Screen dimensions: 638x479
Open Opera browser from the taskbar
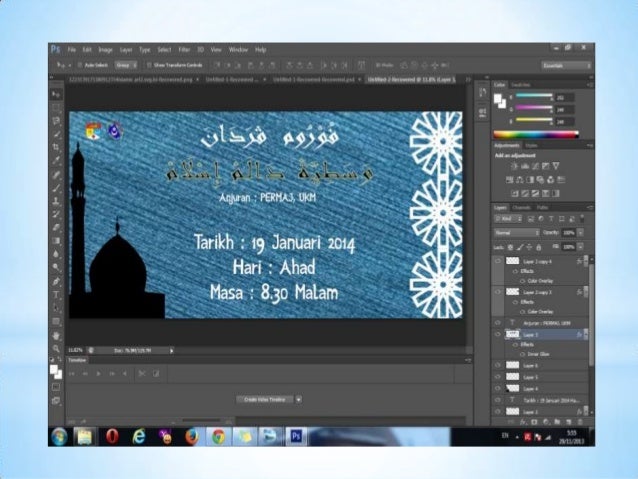(112, 436)
